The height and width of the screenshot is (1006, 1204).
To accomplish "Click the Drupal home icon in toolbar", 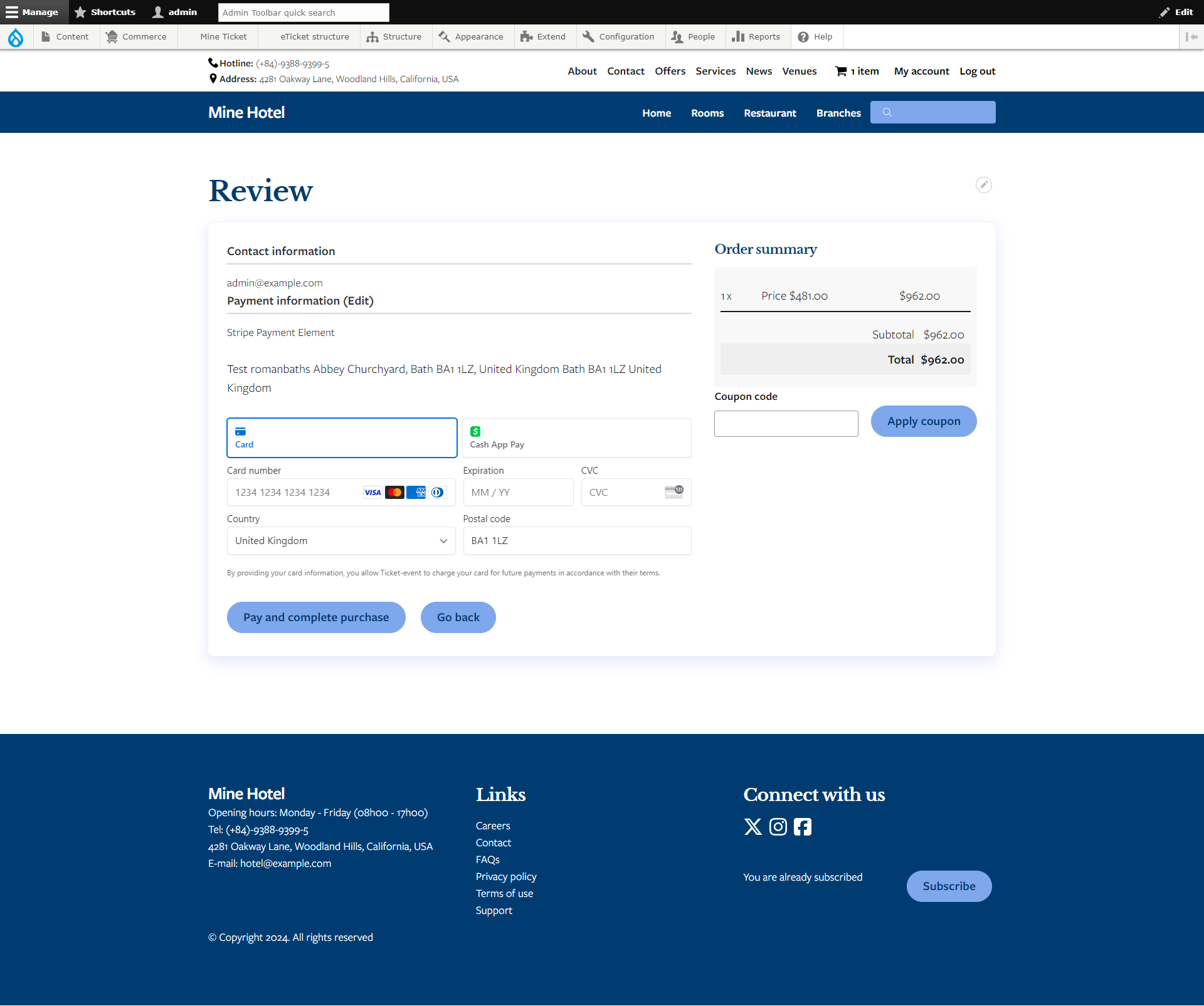I will tap(17, 37).
